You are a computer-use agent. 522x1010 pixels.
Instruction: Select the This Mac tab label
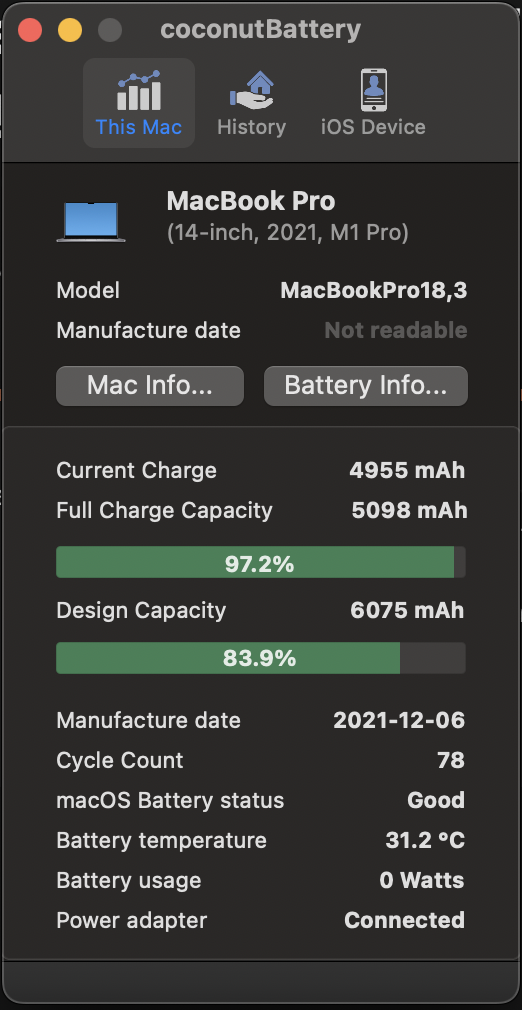click(139, 127)
